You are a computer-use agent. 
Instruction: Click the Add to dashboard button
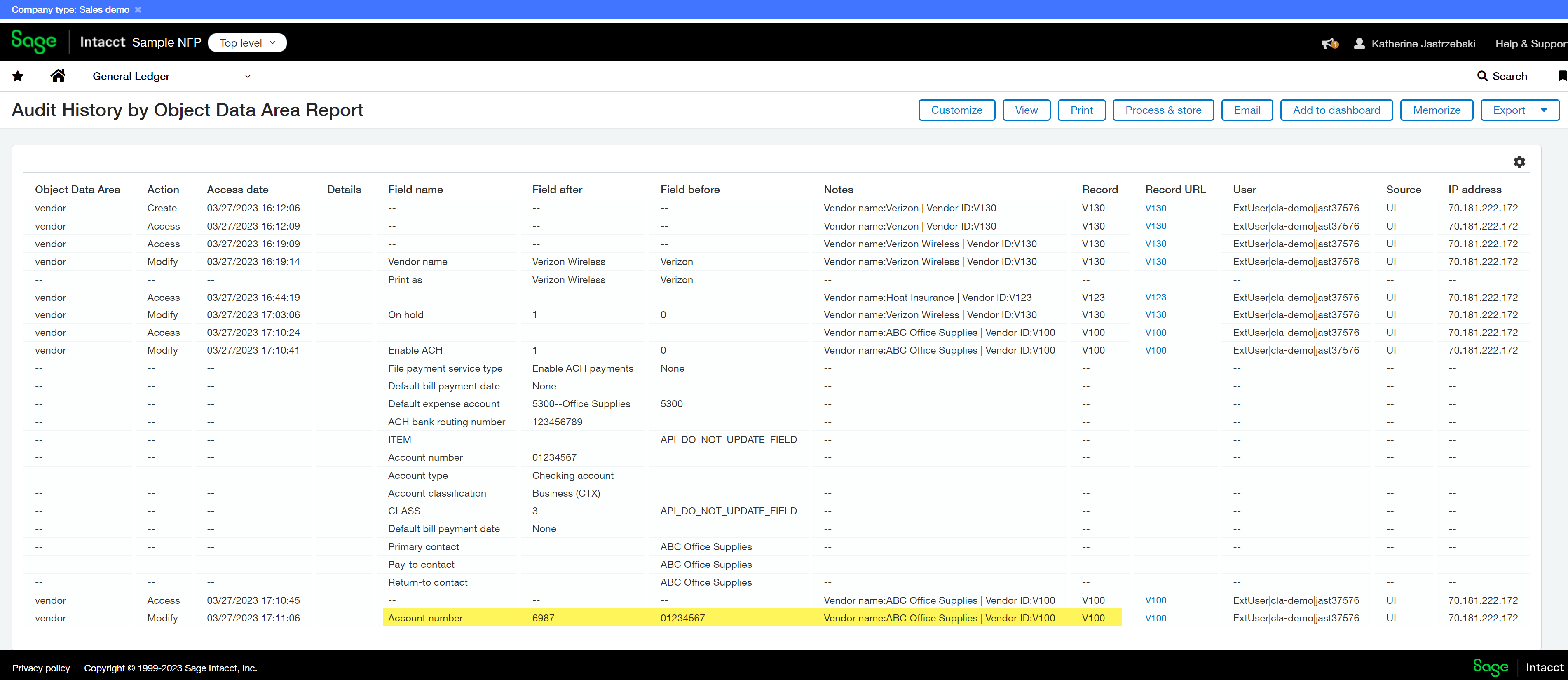pyautogui.click(x=1336, y=110)
